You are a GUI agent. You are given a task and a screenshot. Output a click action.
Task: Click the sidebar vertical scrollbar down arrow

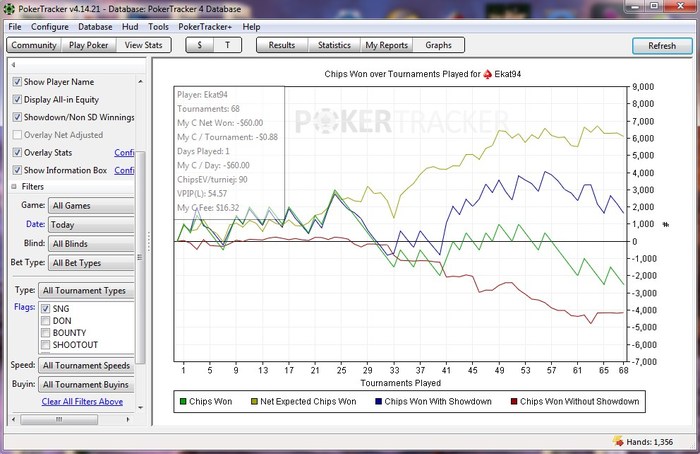coord(141,407)
